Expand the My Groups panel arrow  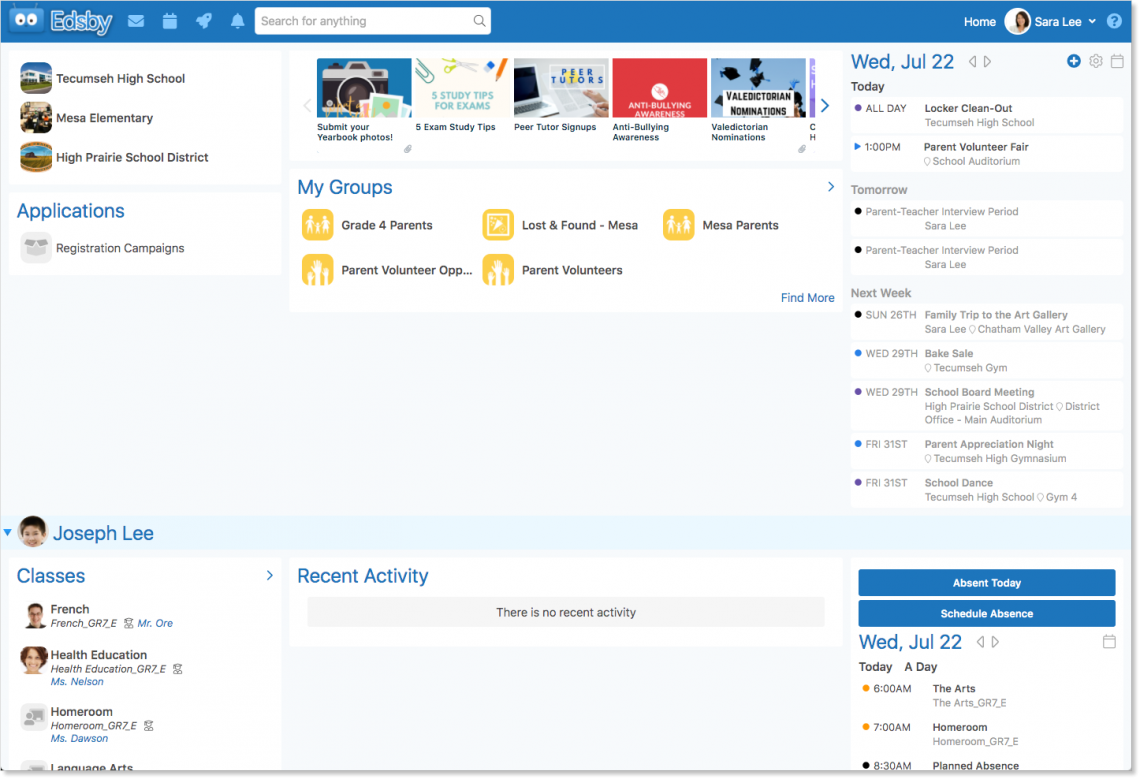(x=830, y=187)
